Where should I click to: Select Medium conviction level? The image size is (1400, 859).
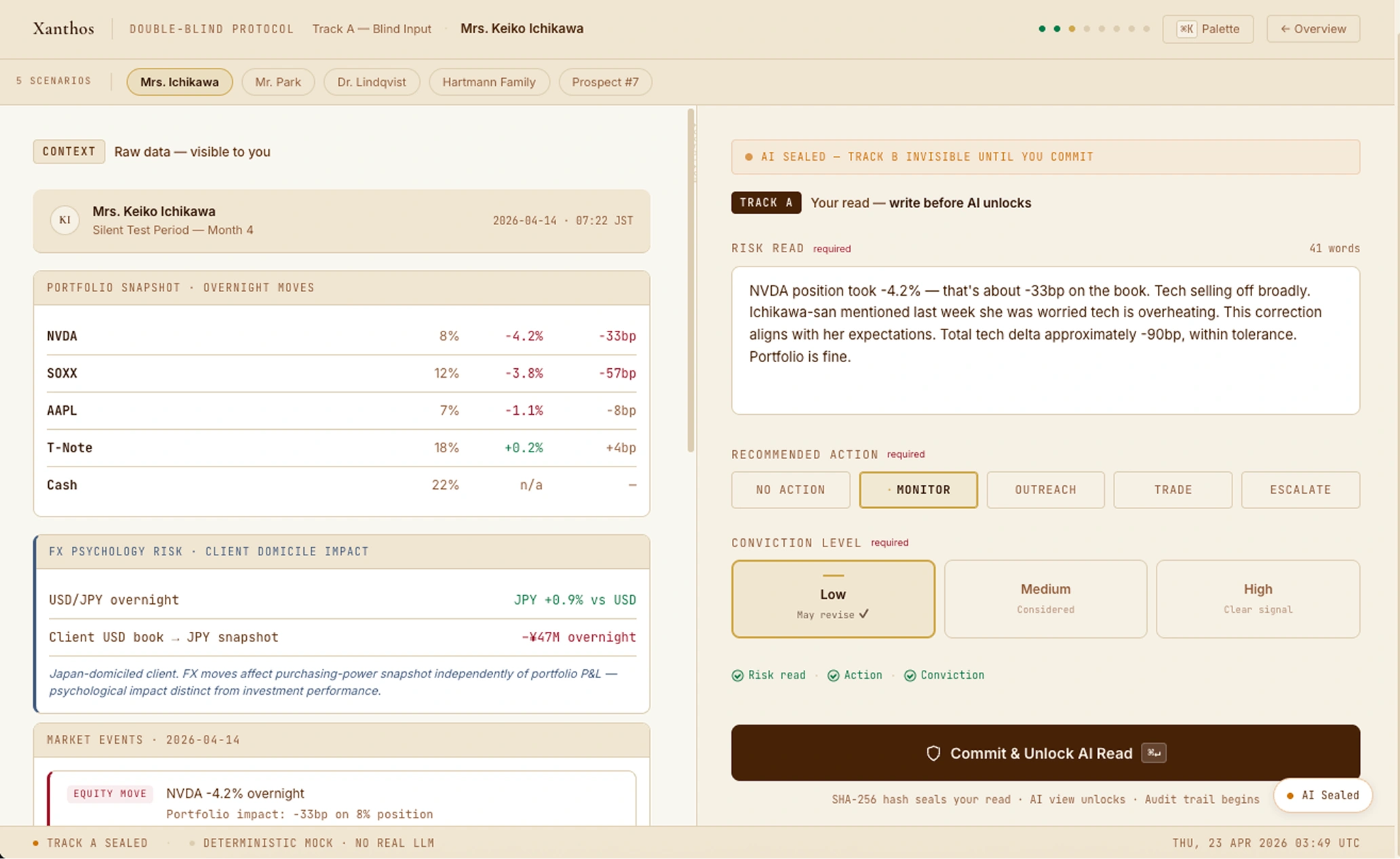pos(1045,599)
